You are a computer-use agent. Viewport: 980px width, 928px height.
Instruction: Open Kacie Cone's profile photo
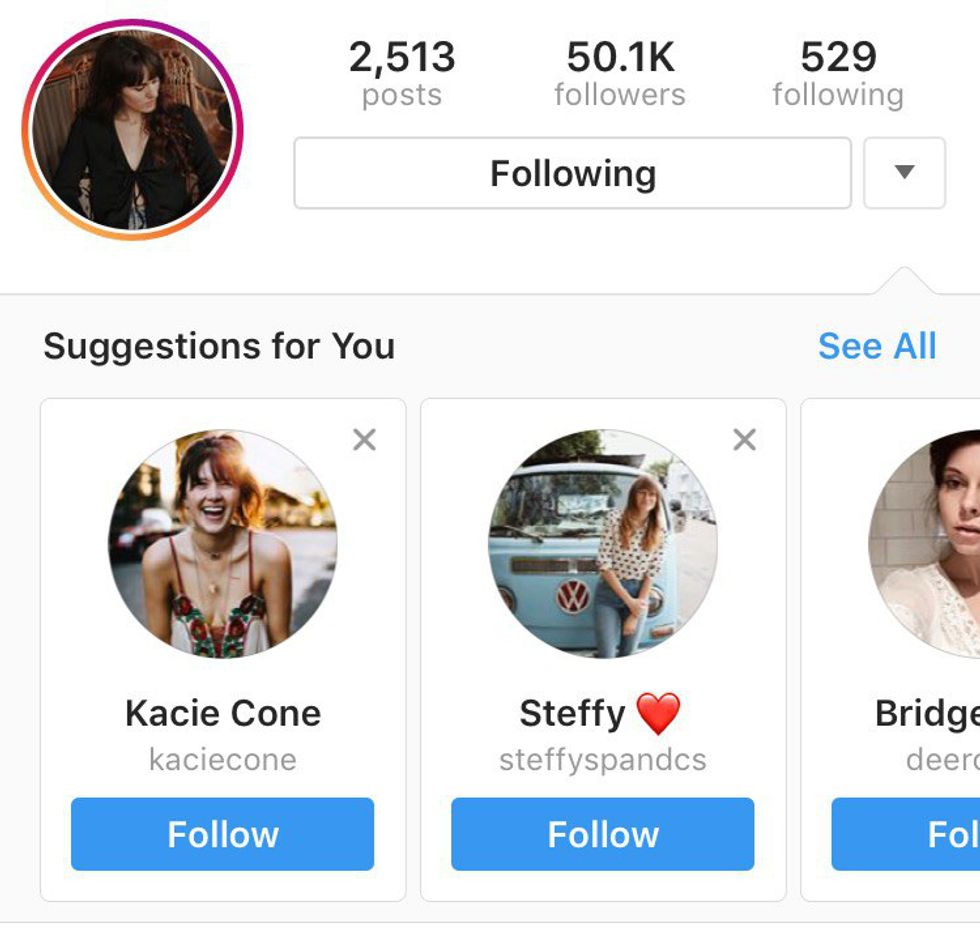click(223, 544)
